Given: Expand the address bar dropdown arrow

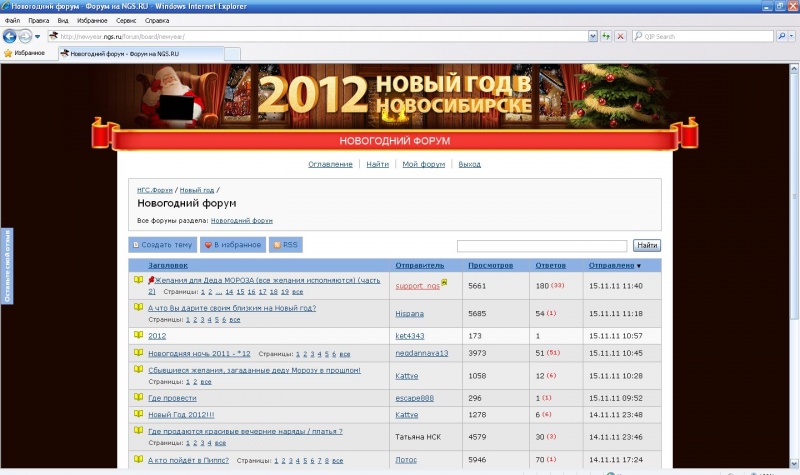Looking at the screenshot, I should click(x=590, y=36).
